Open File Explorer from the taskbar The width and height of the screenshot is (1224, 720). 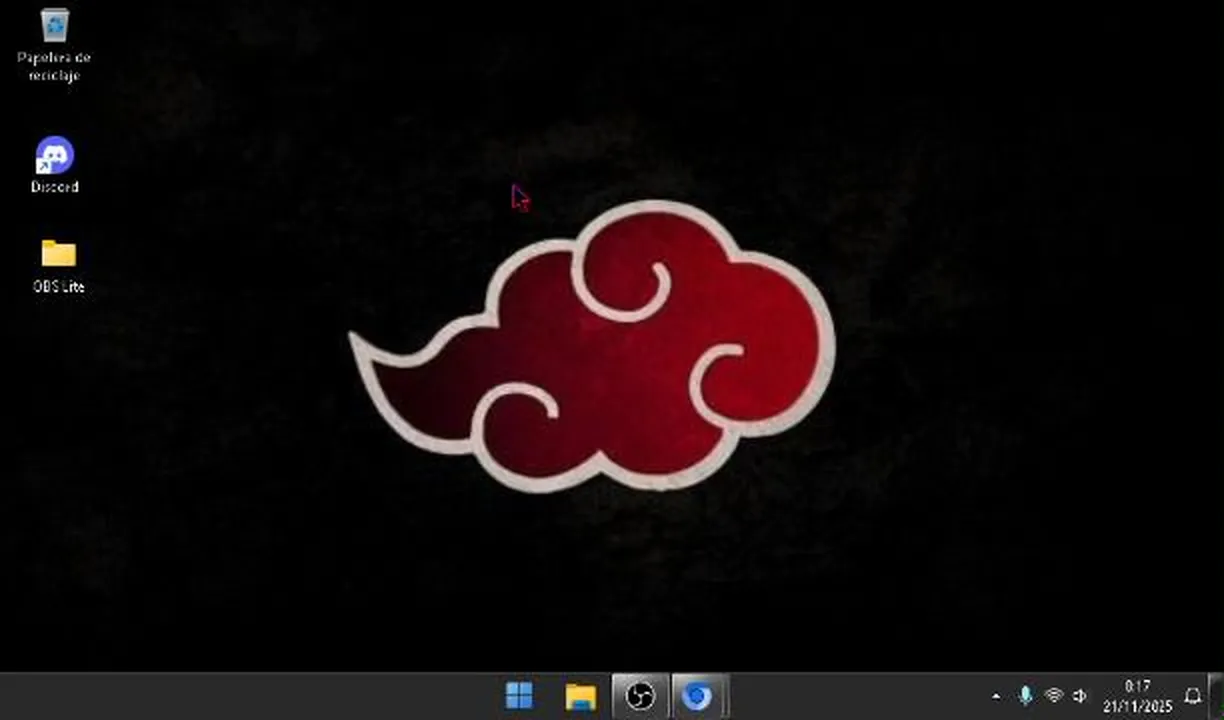point(580,696)
